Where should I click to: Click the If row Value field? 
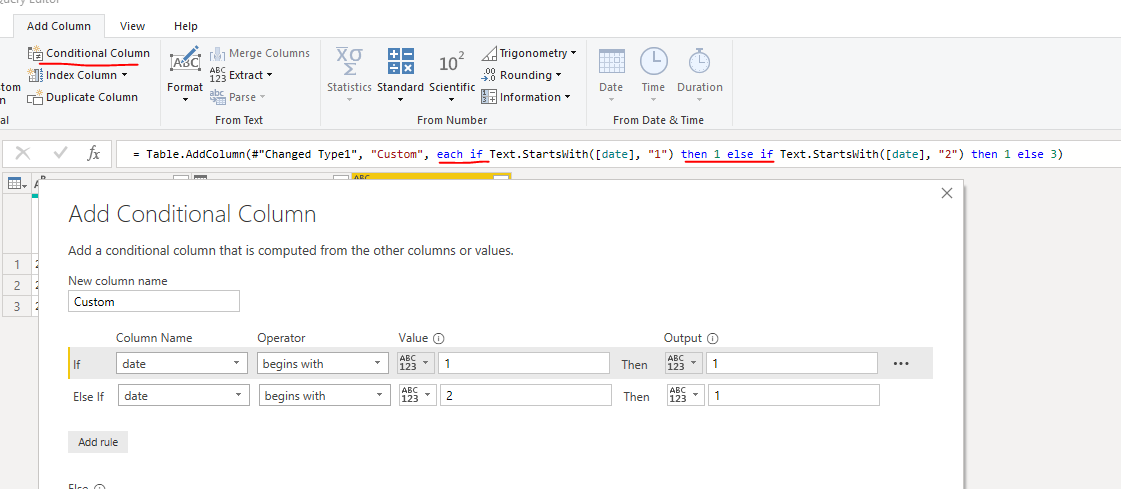coord(524,363)
